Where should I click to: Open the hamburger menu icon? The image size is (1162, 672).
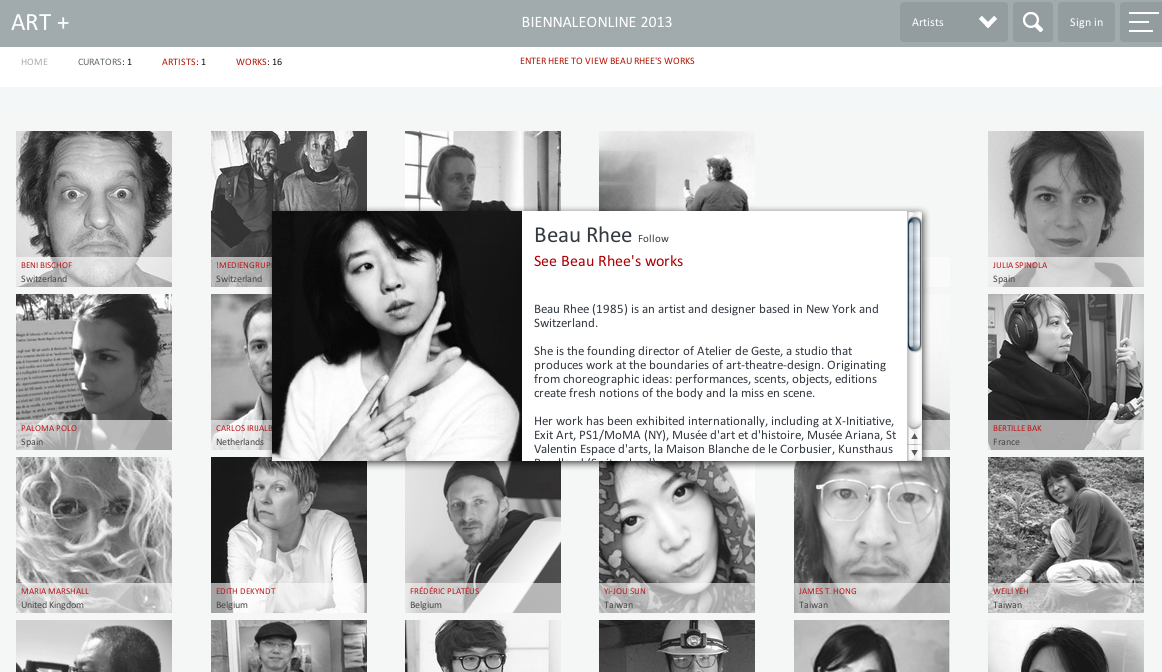pos(1141,22)
